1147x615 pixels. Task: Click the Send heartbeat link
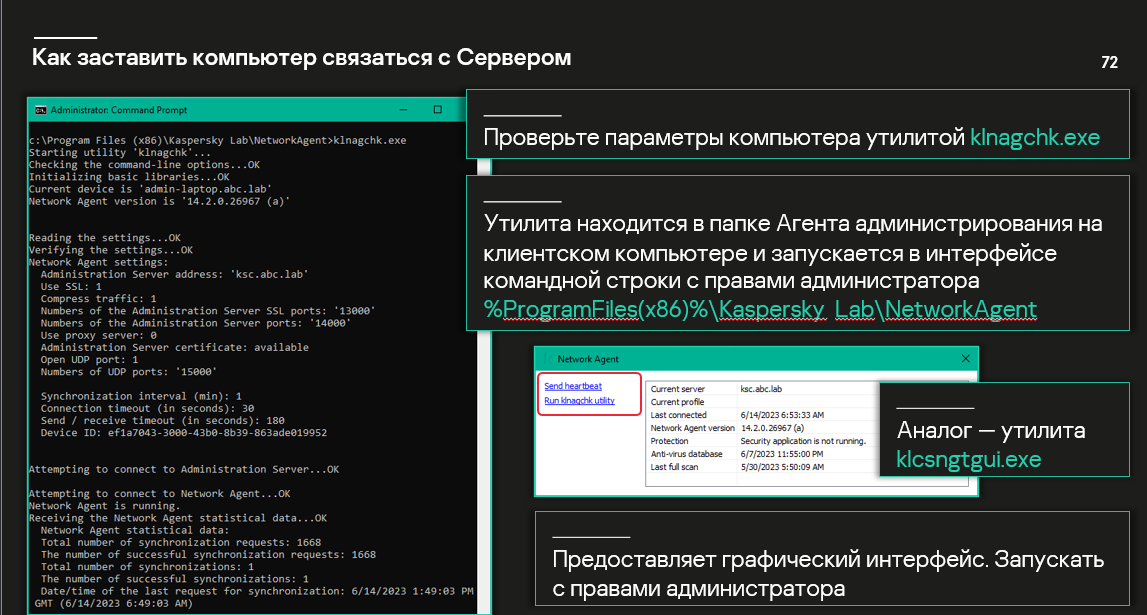point(573,386)
